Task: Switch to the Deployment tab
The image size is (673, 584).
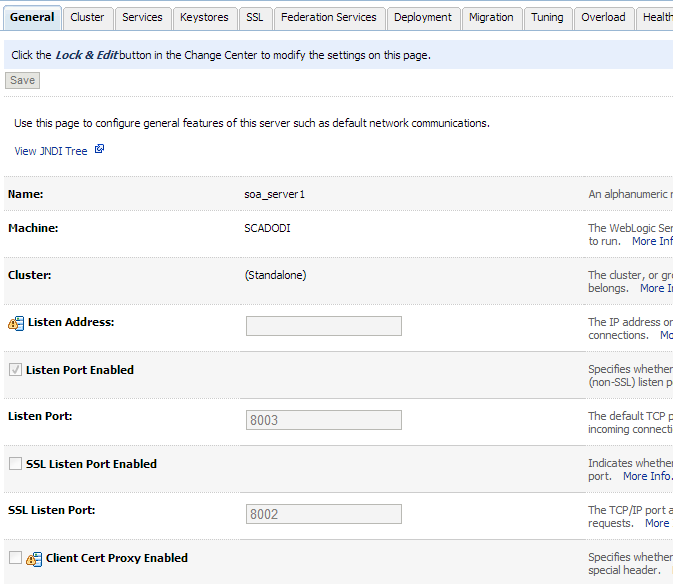Action: click(423, 17)
